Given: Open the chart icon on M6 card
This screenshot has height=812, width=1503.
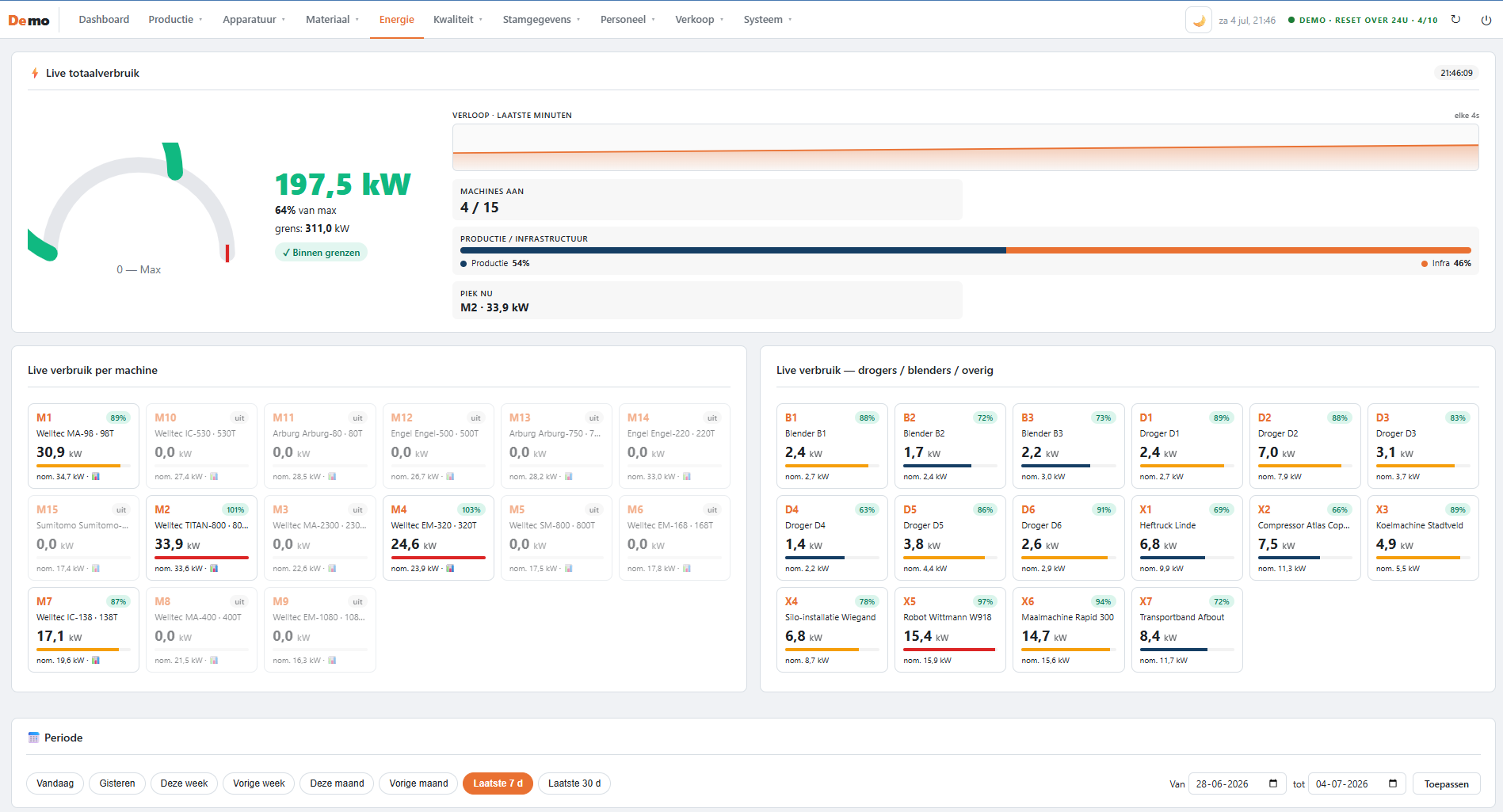Looking at the screenshot, I should 687,569.
